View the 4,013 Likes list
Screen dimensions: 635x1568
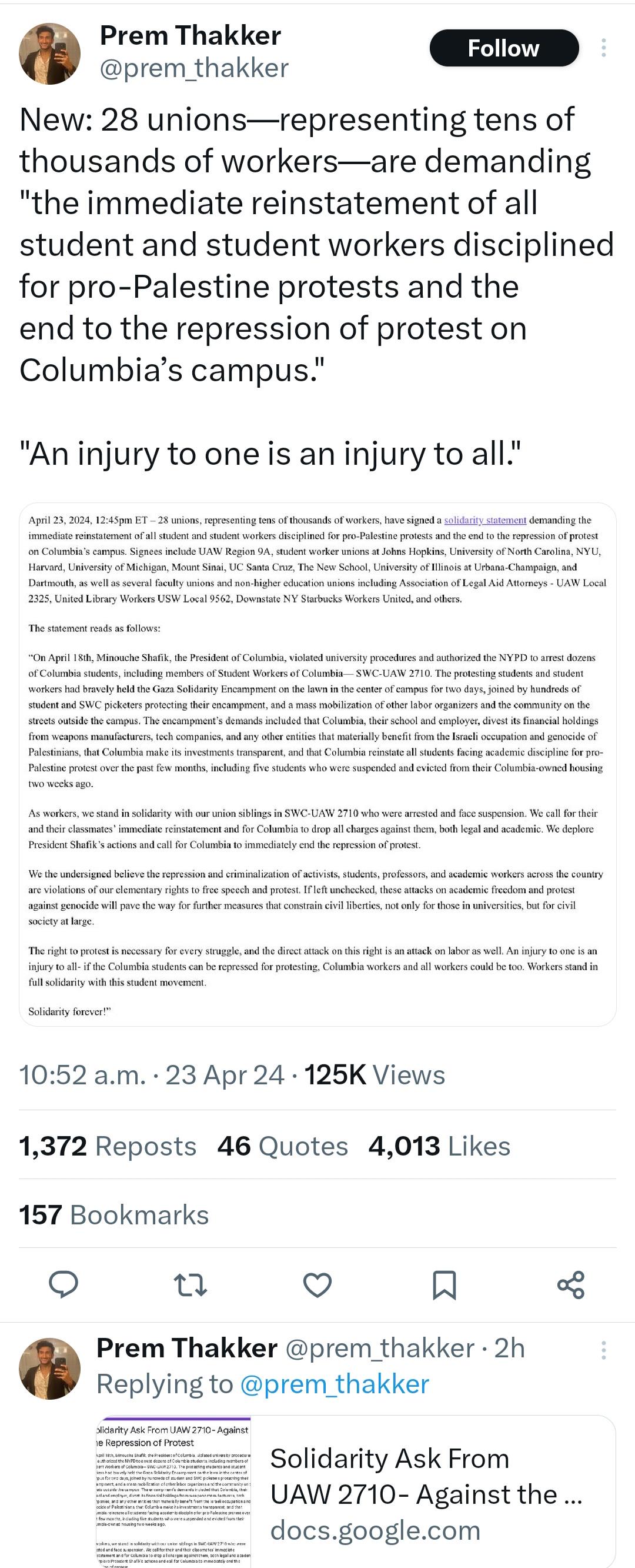(x=439, y=1146)
